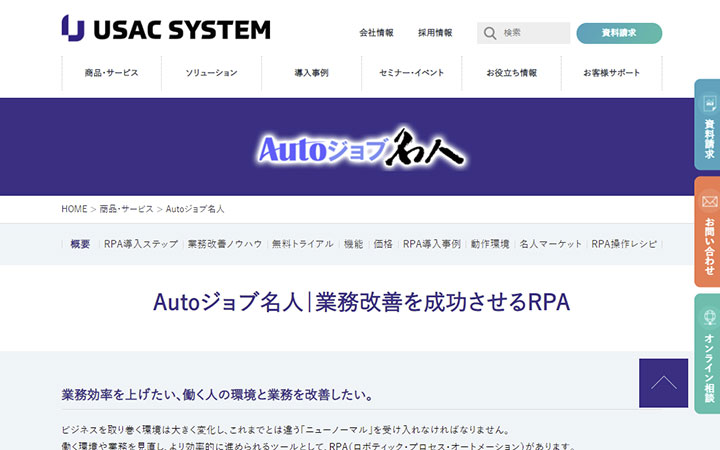Open the 導入事例 menu
The height and width of the screenshot is (450, 720).
click(311, 73)
